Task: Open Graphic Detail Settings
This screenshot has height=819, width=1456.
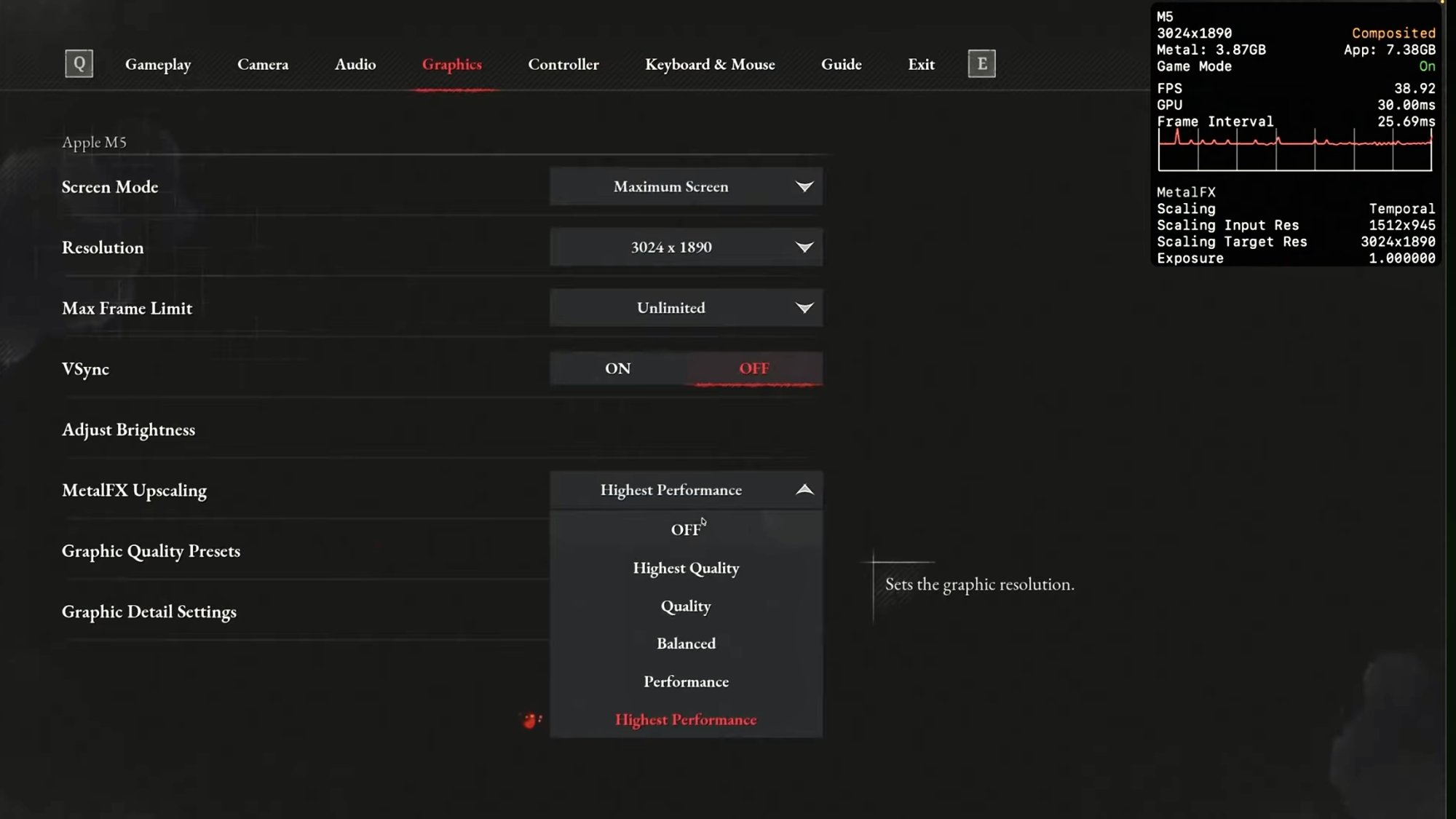Action: point(149,612)
